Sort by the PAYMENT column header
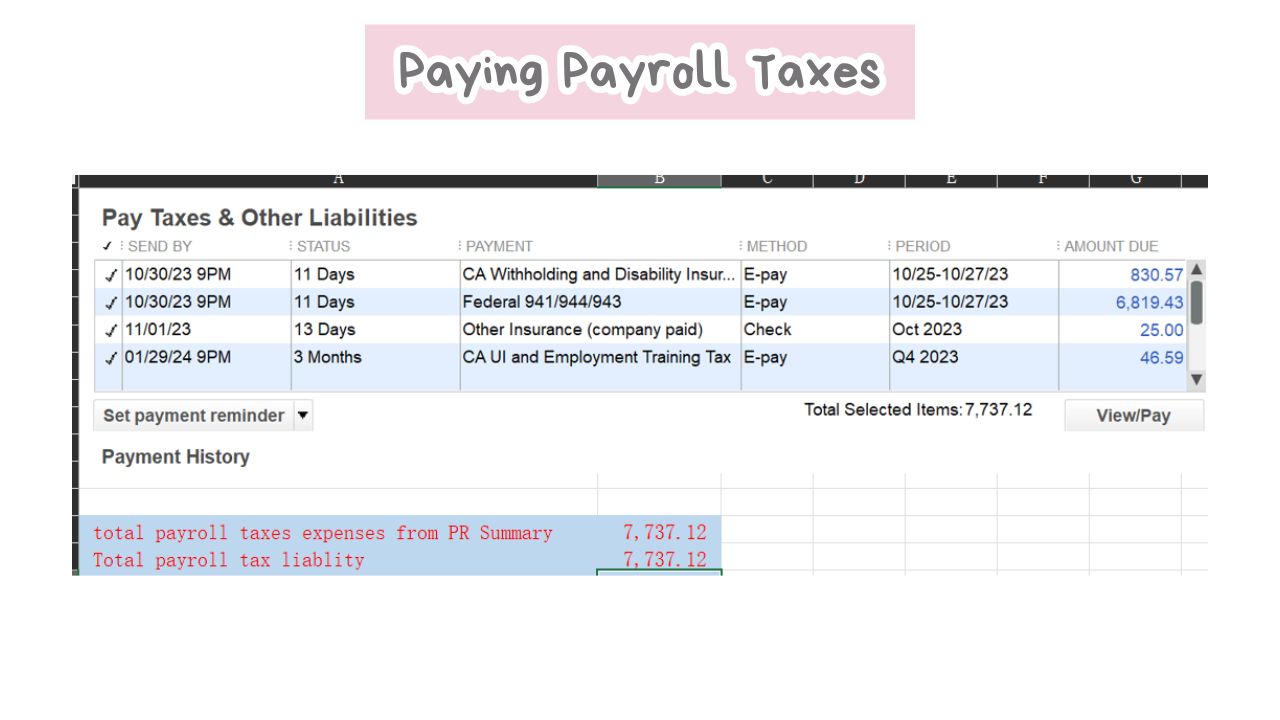This screenshot has height=720, width=1280. [x=499, y=246]
